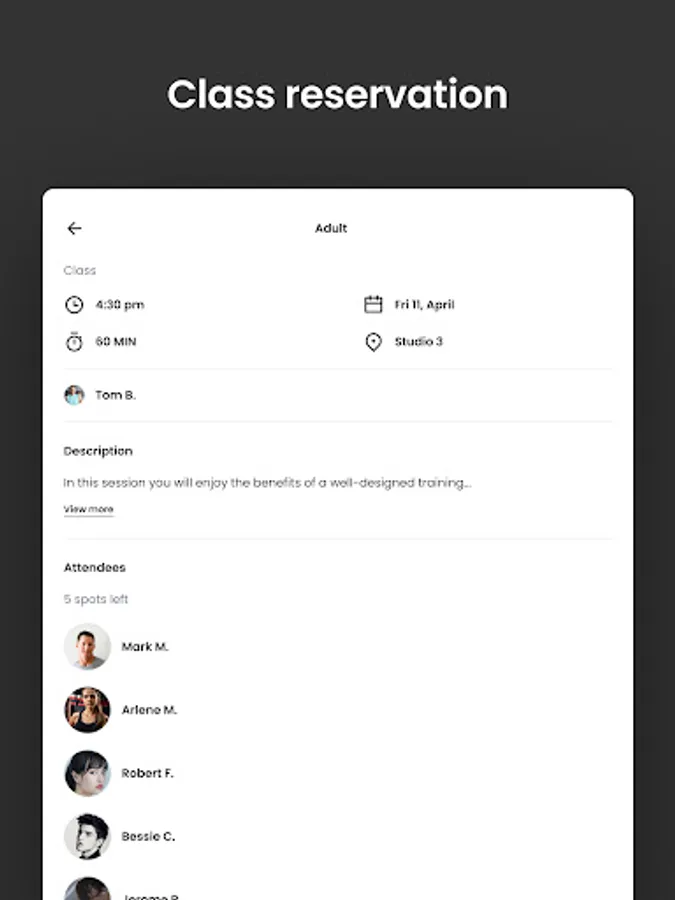The height and width of the screenshot is (900, 675).
Task: Tap the location pin icon for Studio 3
Action: (x=373, y=342)
